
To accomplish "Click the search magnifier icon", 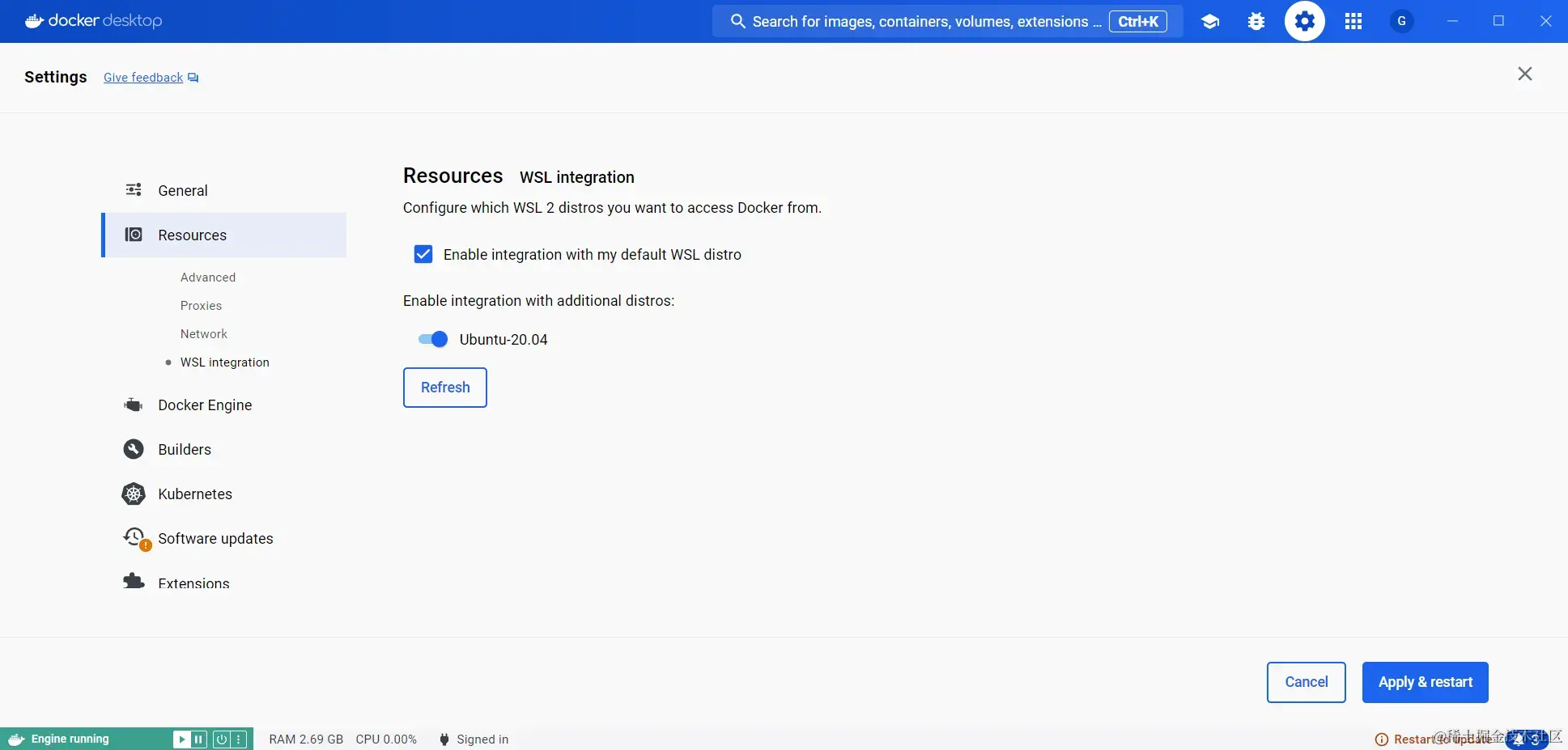I will click(737, 21).
